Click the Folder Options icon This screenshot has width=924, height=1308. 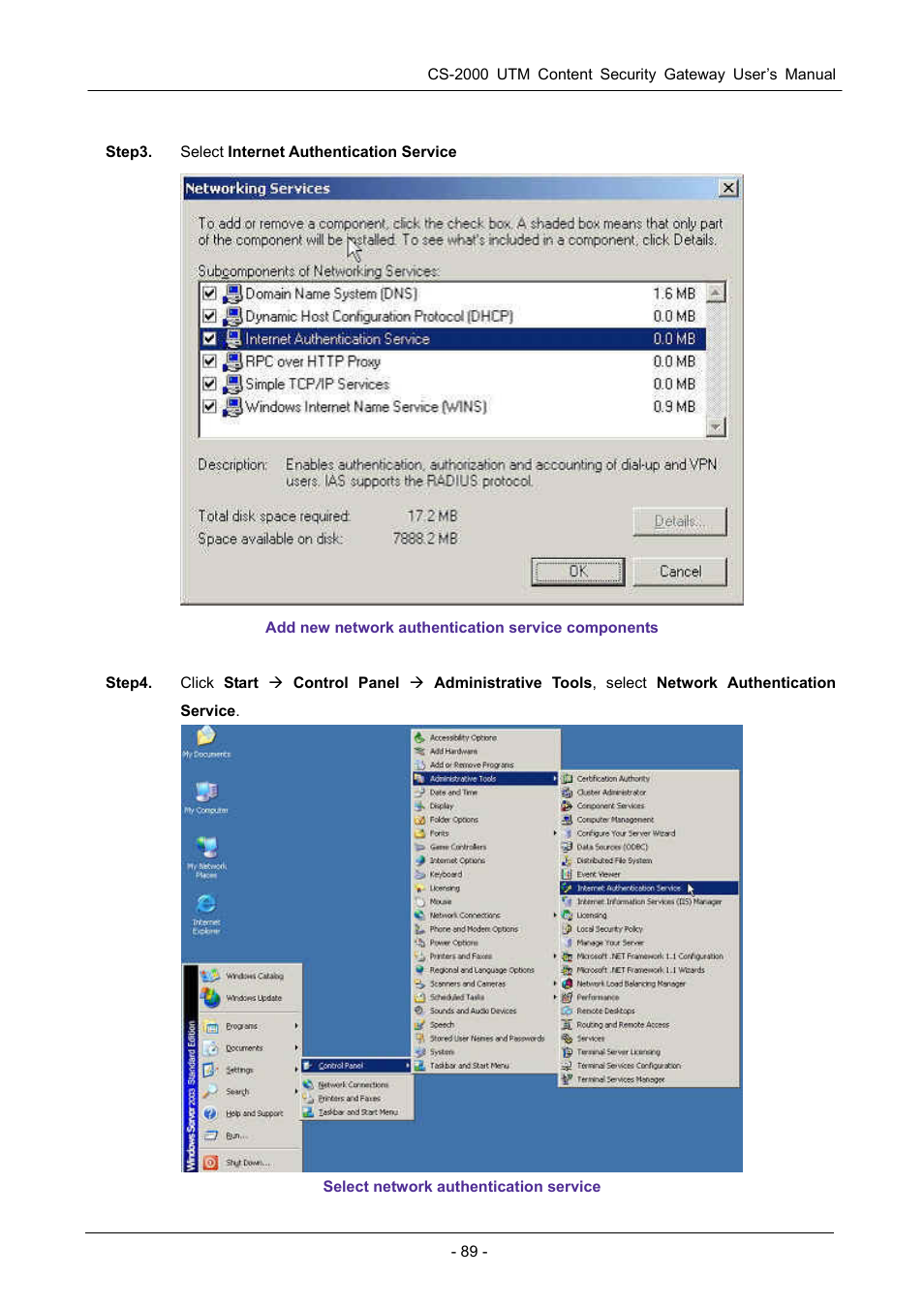tap(419, 819)
